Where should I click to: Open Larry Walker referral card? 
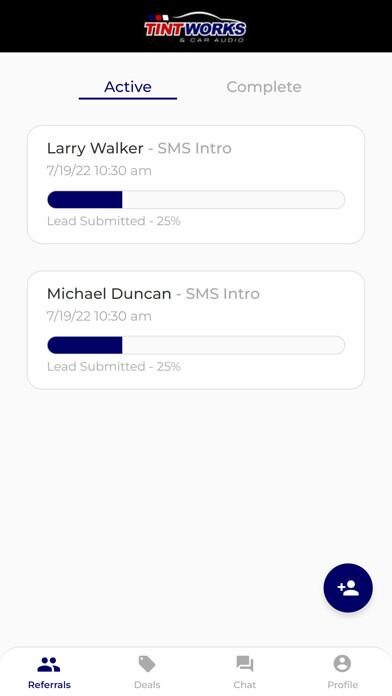tap(196, 184)
